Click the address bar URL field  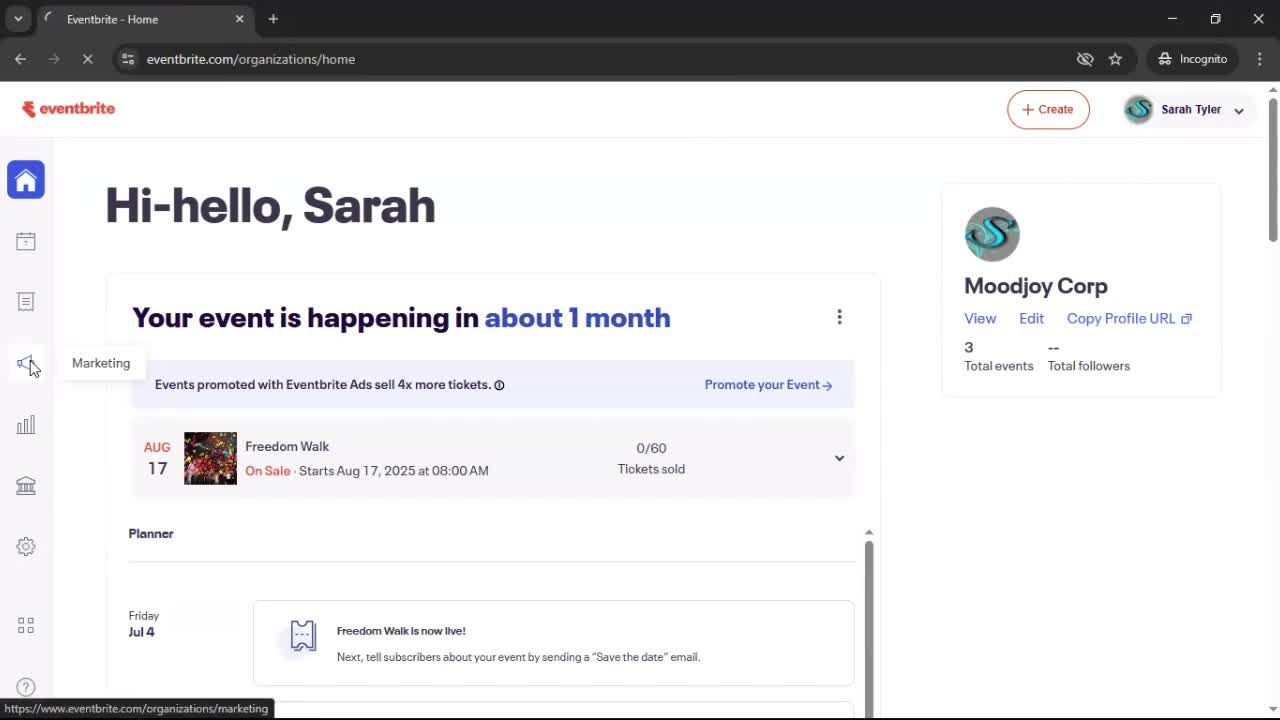[x=600, y=59]
